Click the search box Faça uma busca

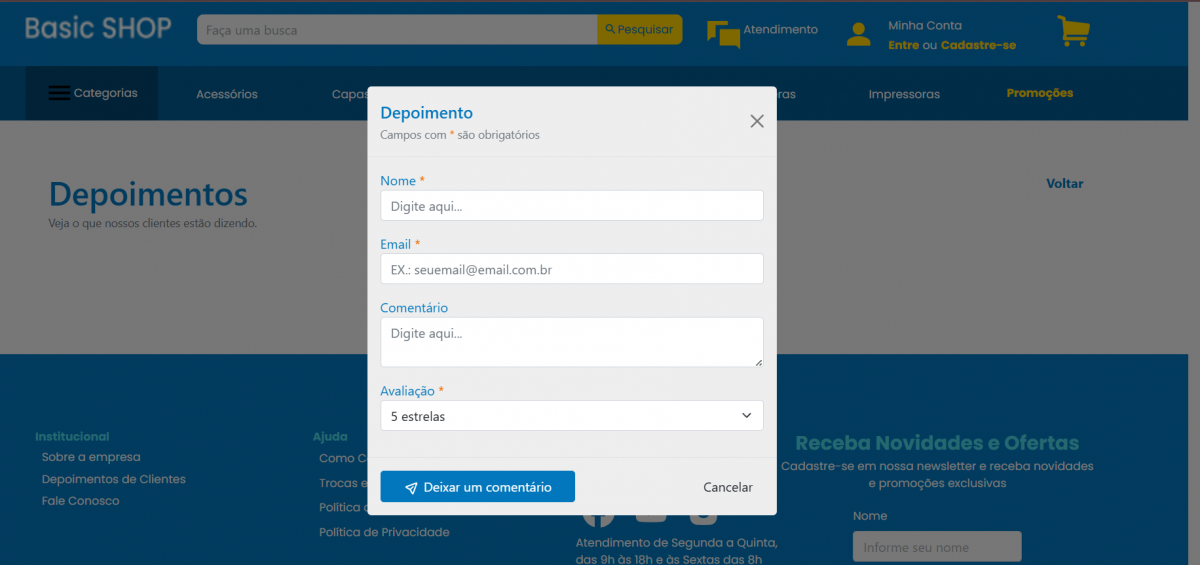[397, 30]
